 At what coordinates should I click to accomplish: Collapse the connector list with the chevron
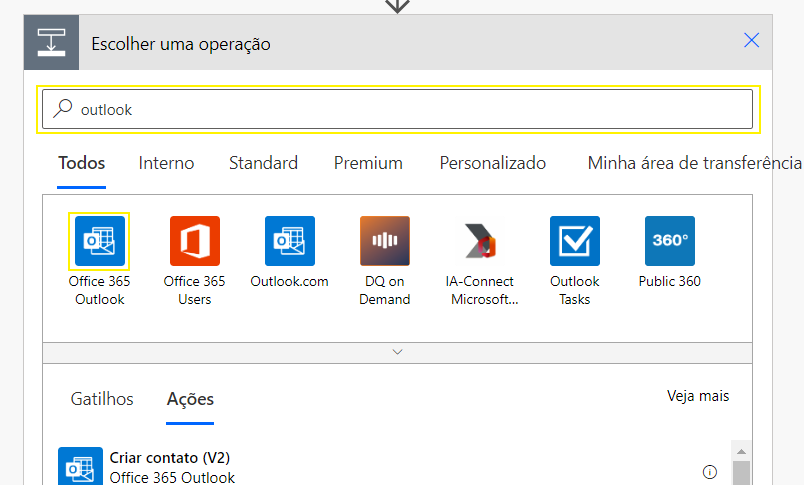(x=397, y=352)
